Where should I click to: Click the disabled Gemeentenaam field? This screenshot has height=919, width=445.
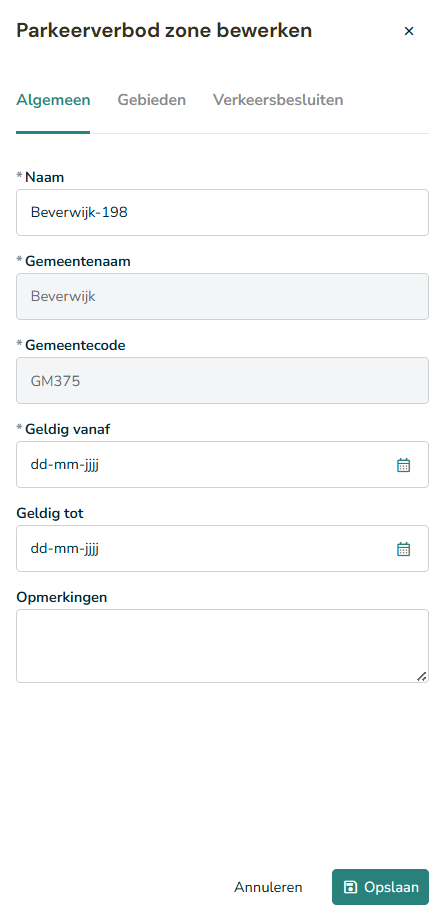[222, 297]
